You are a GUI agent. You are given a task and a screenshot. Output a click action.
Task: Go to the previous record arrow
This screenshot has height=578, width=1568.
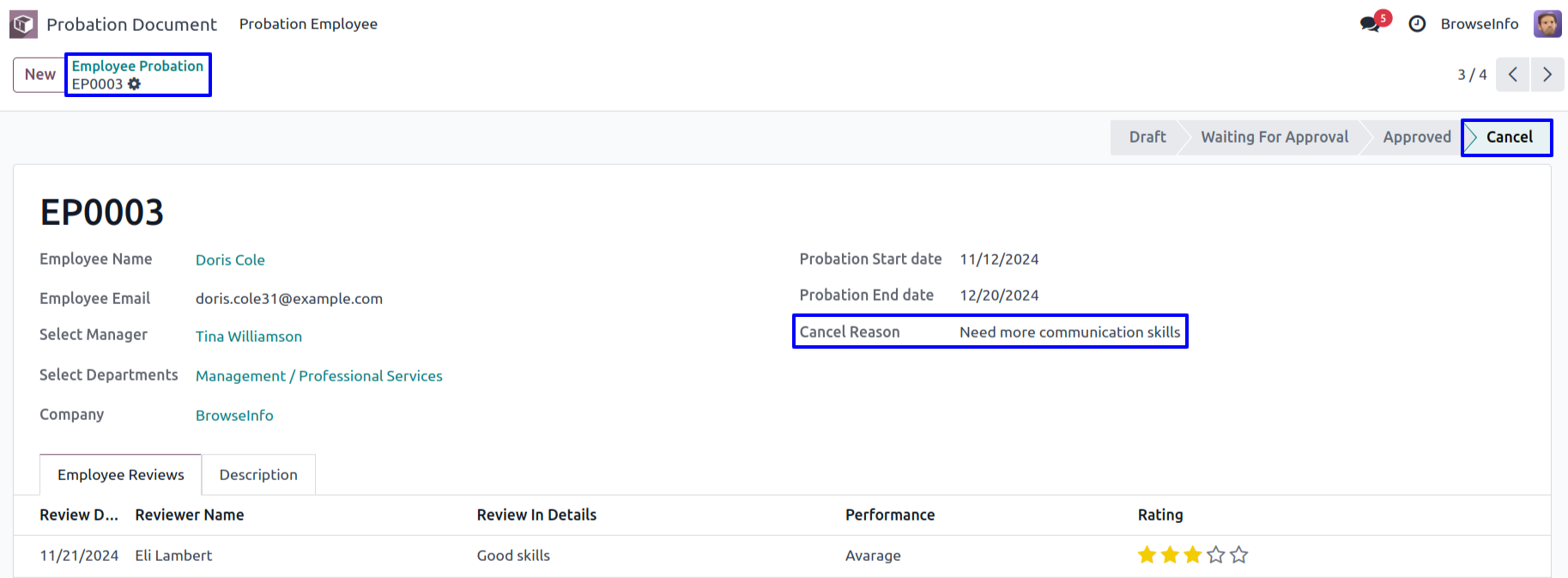(1512, 75)
